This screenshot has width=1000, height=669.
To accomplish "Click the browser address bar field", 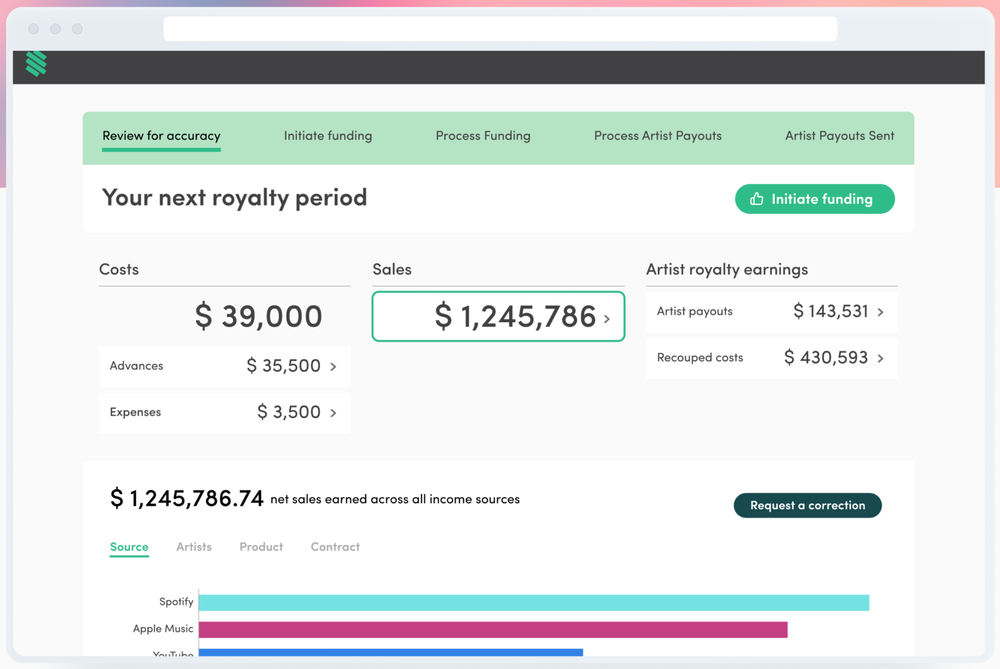I will coord(500,29).
